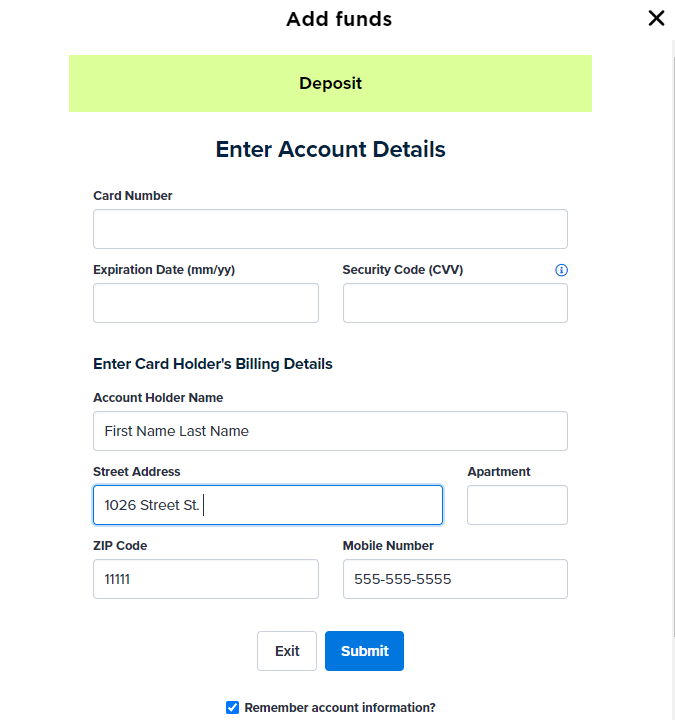This screenshot has height=720, width=675.
Task: Click the 'Security Code (CVV)' label text
Action: click(x=403, y=270)
